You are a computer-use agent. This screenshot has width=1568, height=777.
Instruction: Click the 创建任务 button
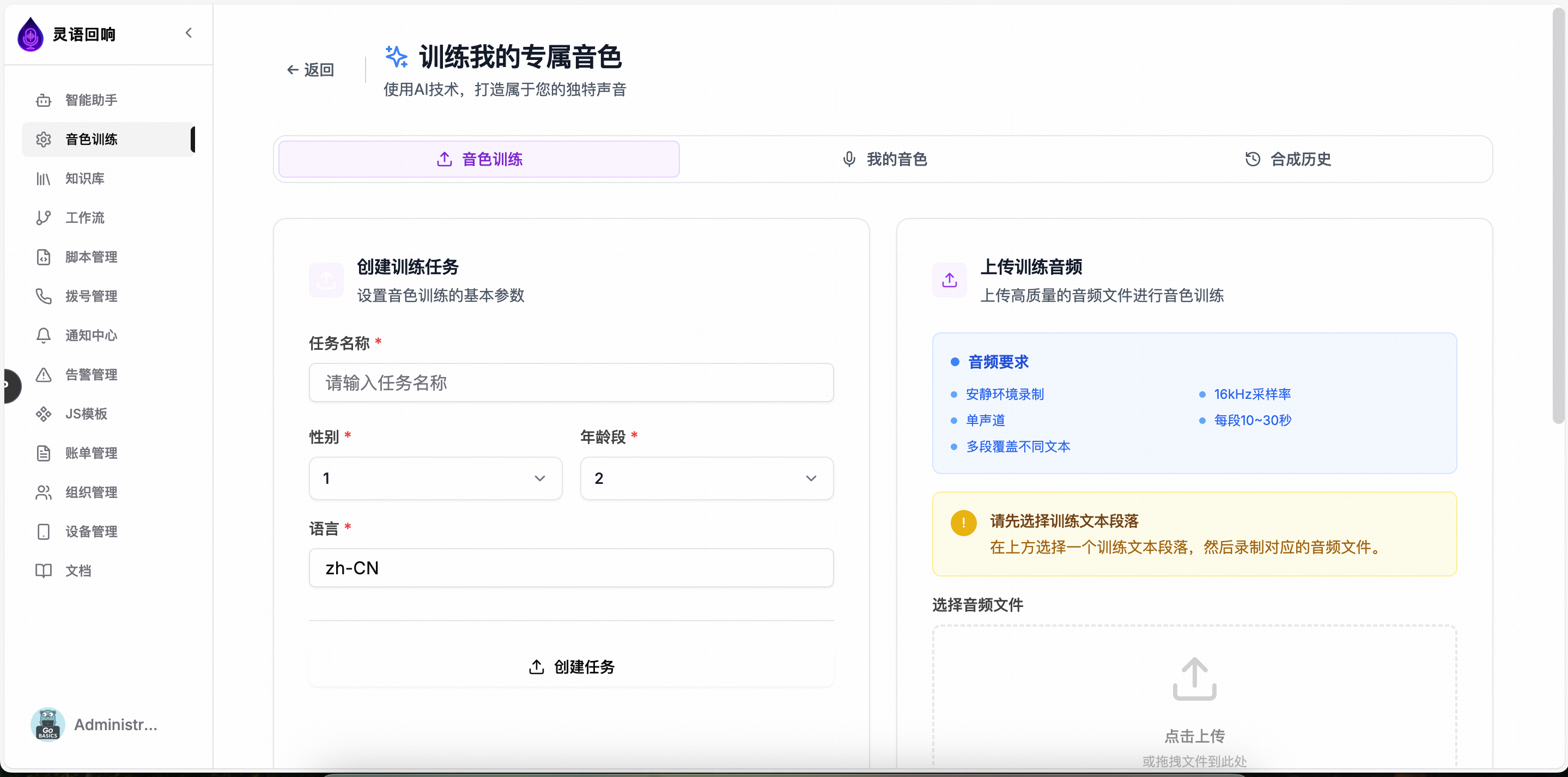point(571,667)
